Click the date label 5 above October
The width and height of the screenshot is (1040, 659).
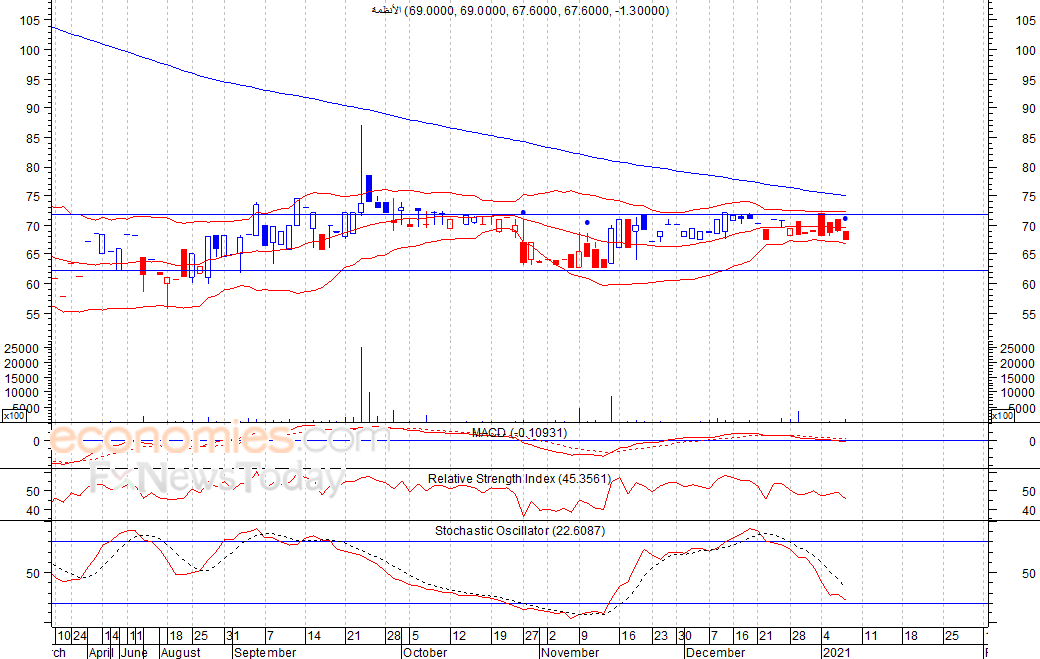(415, 636)
